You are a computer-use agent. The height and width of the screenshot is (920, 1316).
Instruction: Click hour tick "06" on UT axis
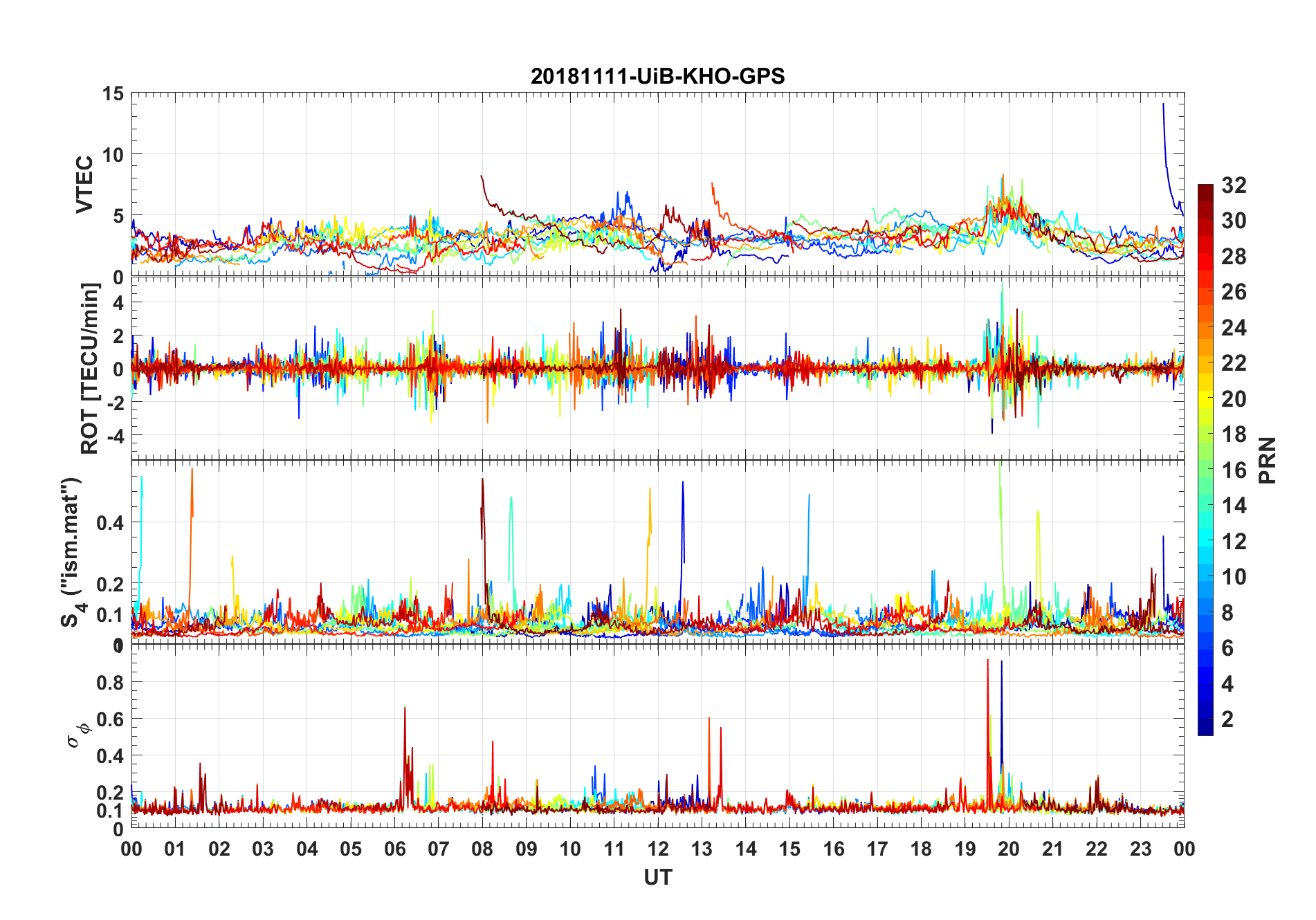click(394, 849)
